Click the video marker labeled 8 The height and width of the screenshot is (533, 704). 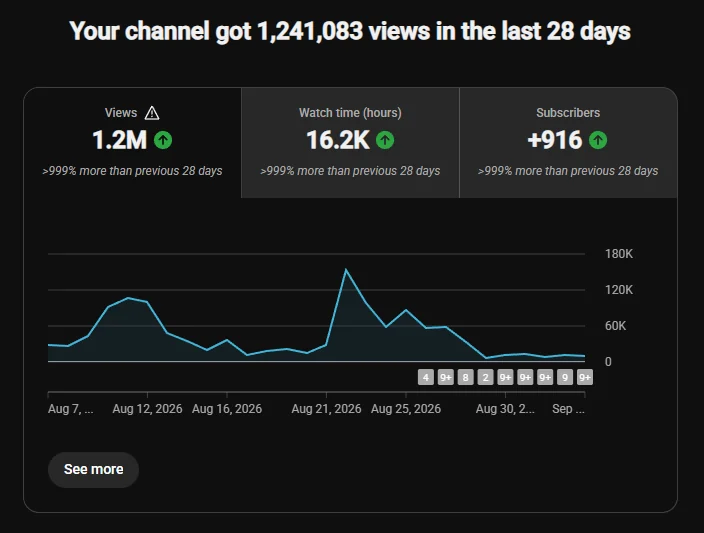(466, 378)
